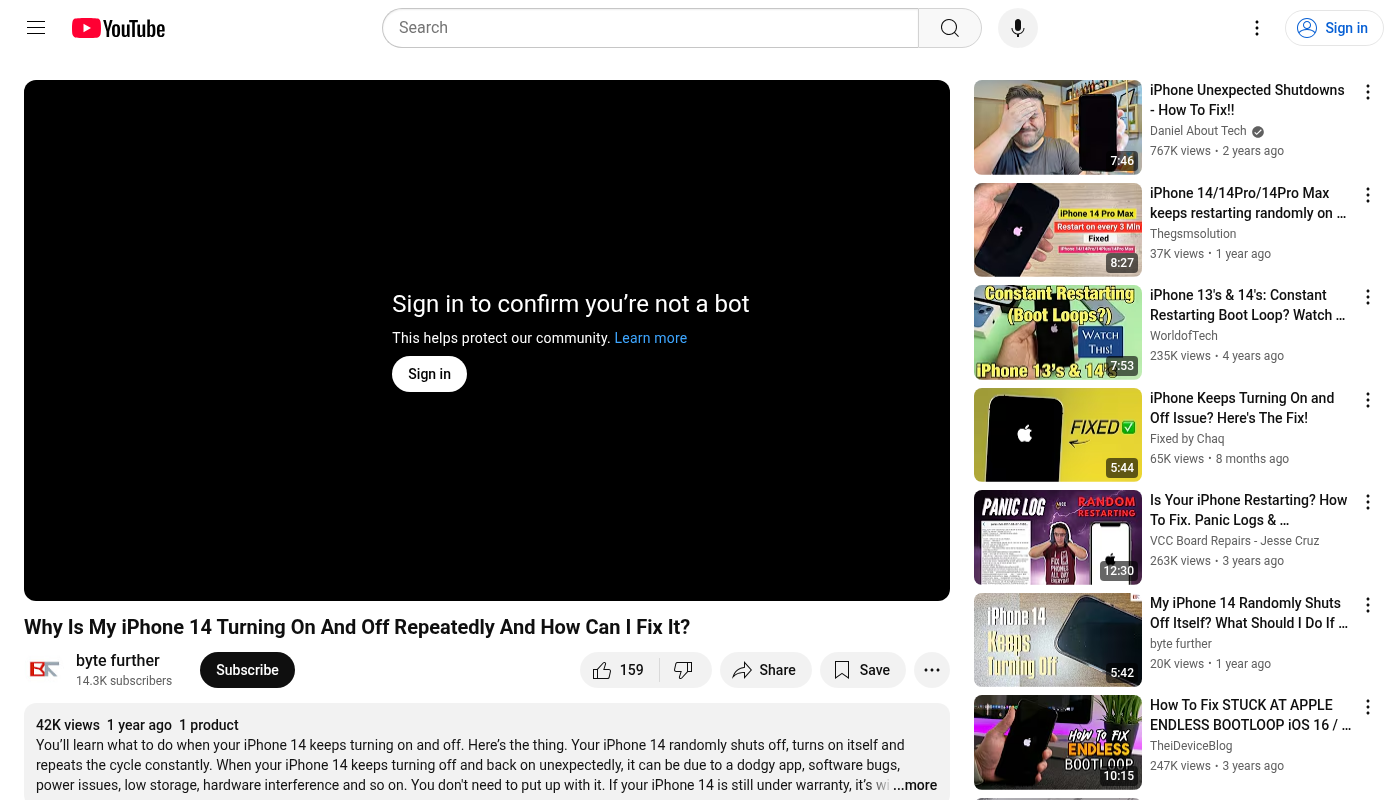
Task: Dislike the video with thumbs down
Action: (x=684, y=670)
